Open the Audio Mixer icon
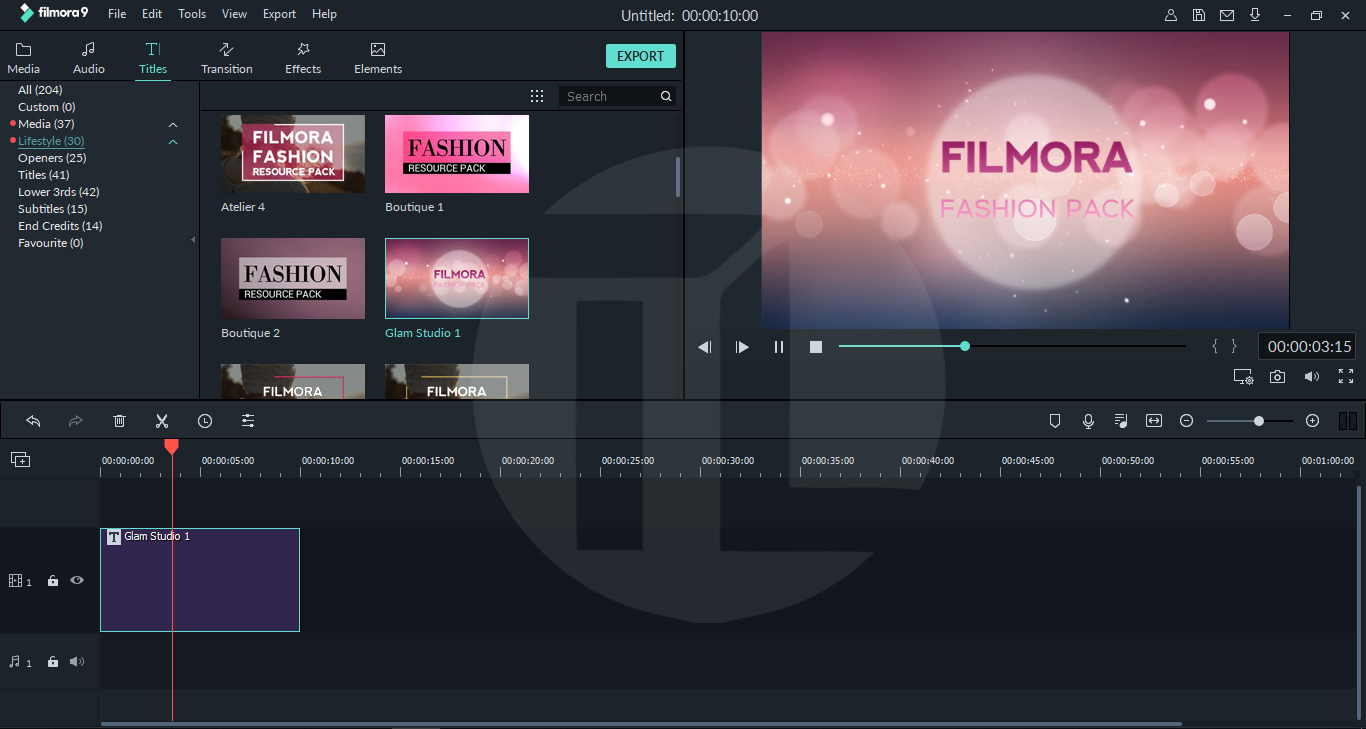The height and width of the screenshot is (729, 1366). pyautogui.click(x=1121, y=420)
